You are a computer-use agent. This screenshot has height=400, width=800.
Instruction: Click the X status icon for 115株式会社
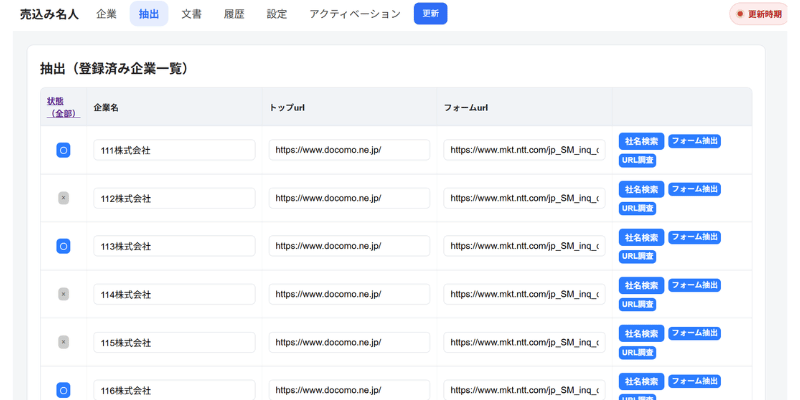(63, 342)
